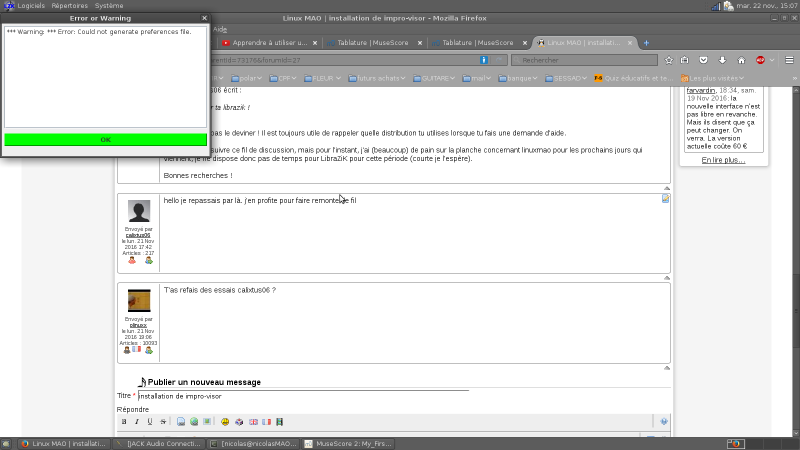Screen dimensions: 800x450
Task: Click the Titre input field
Action: 303,396
